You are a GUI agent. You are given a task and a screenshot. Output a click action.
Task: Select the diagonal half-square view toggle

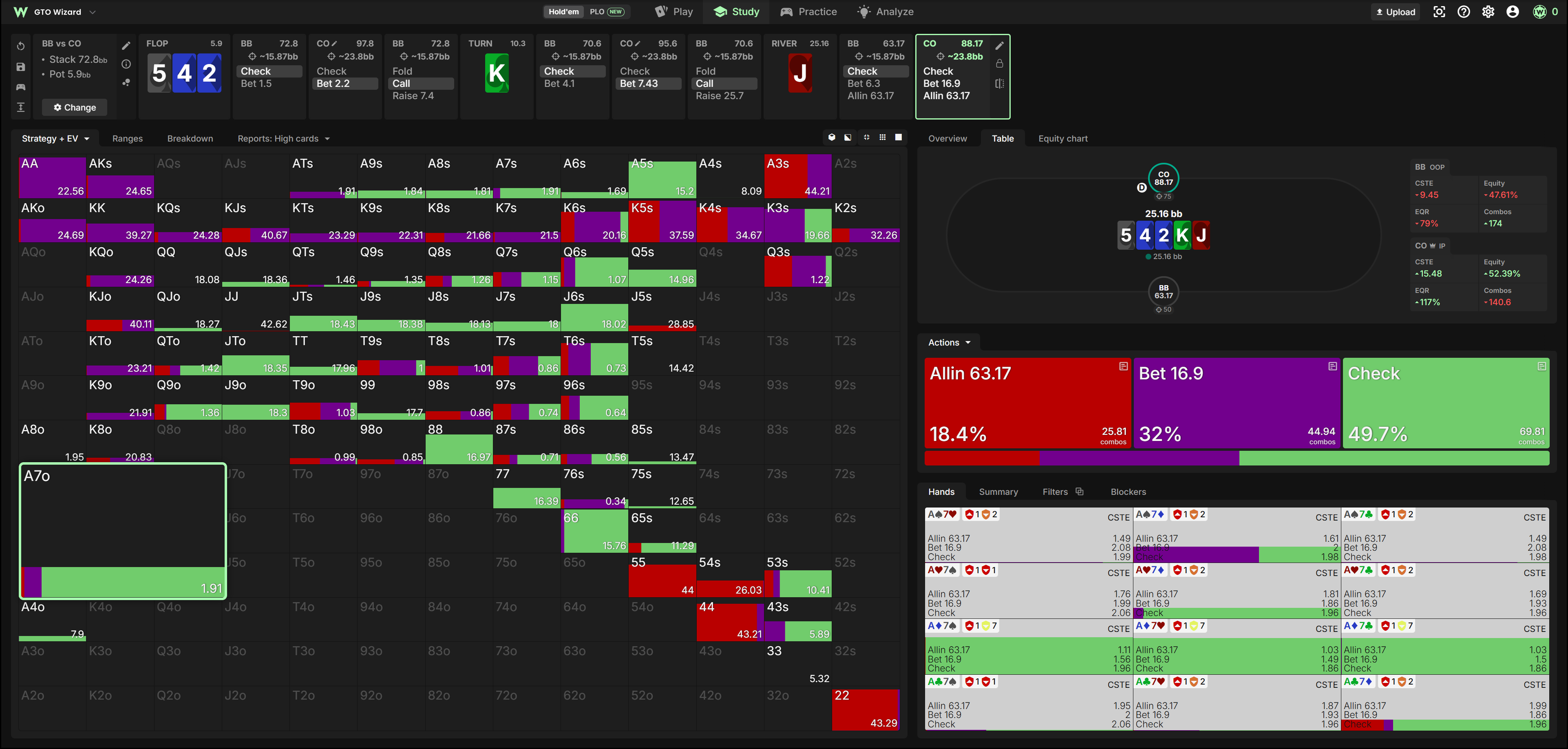coord(848,137)
